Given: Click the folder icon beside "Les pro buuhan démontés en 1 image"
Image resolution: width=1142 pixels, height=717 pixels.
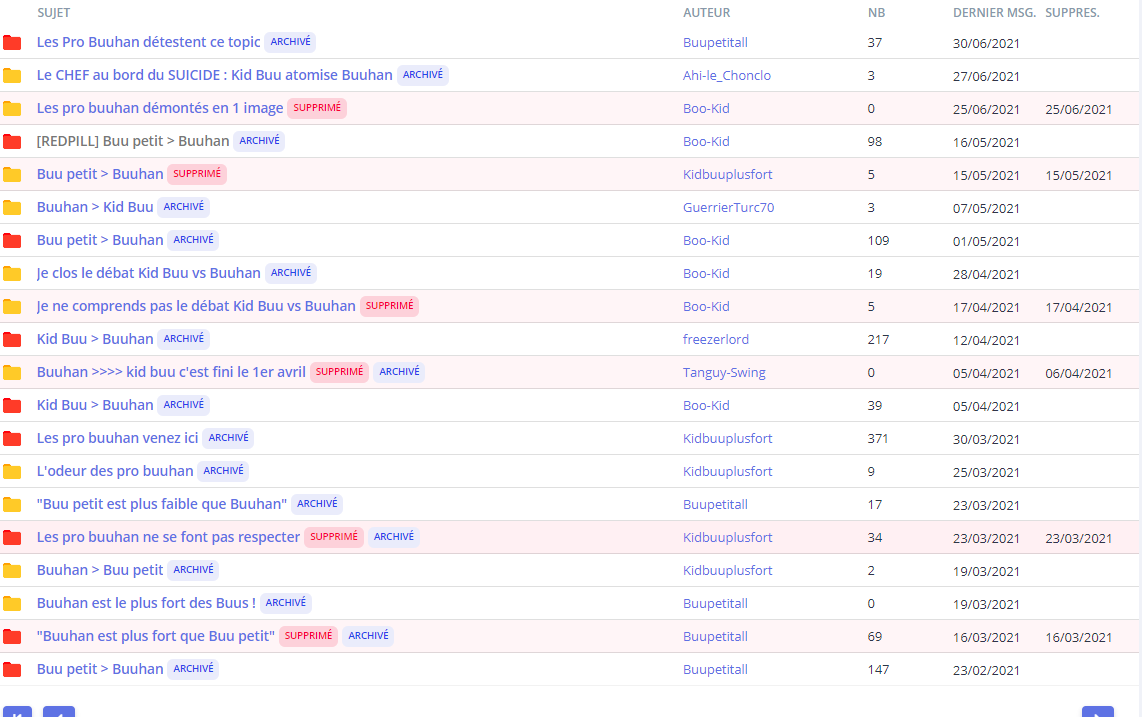Looking at the screenshot, I should [12, 109].
